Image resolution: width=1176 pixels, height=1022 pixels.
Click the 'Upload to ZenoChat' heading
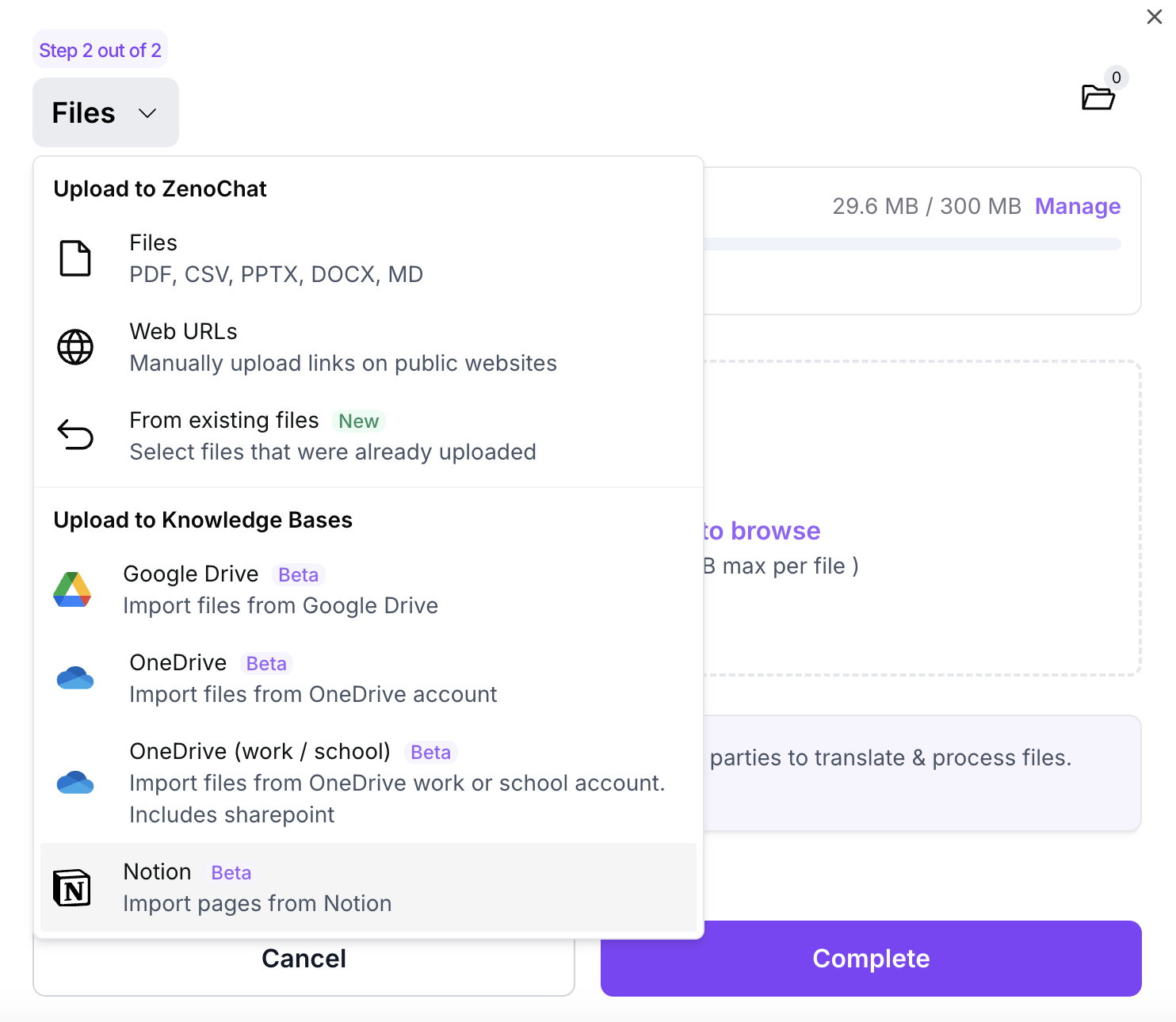coord(160,189)
